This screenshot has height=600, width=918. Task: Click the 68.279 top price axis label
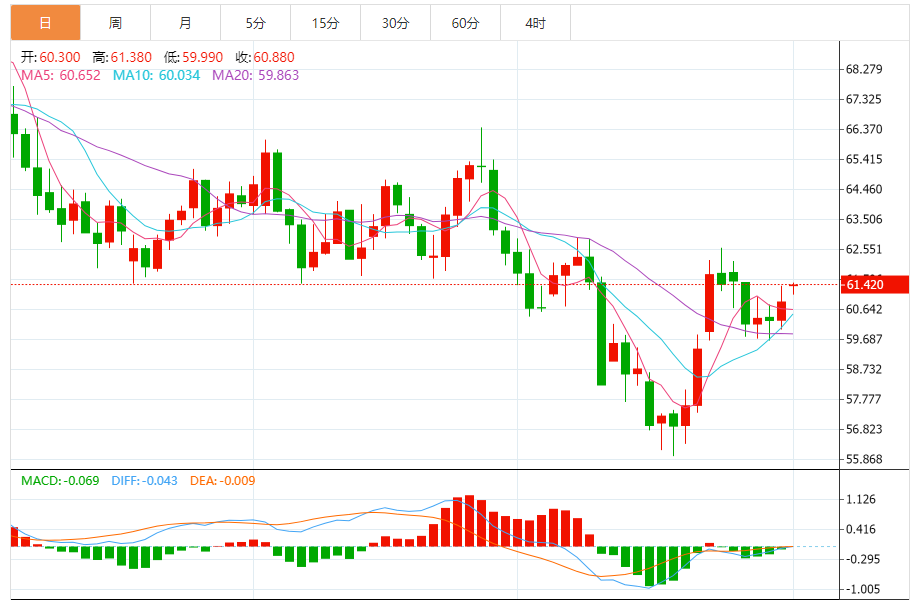coord(863,70)
